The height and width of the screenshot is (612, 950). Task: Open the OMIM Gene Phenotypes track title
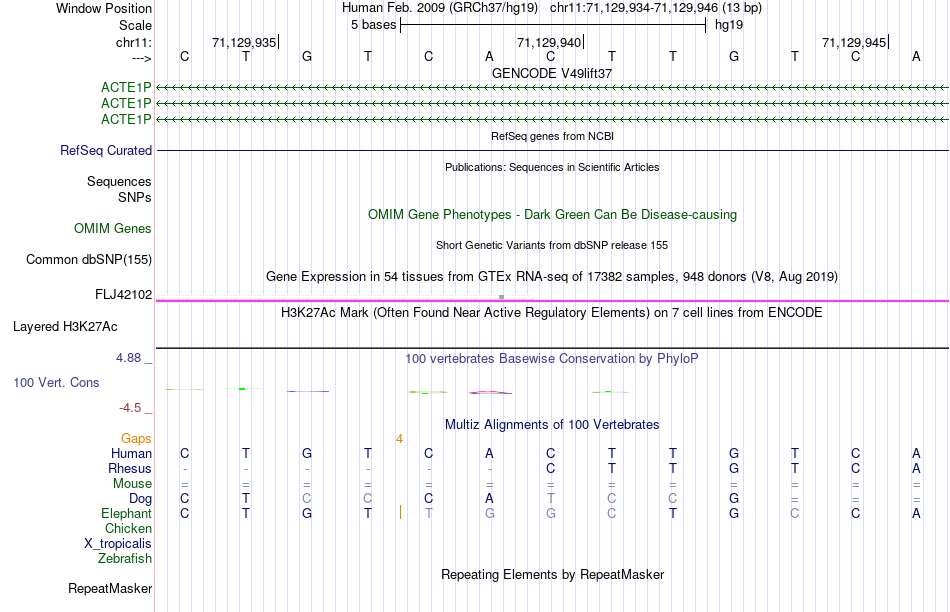coord(552,215)
